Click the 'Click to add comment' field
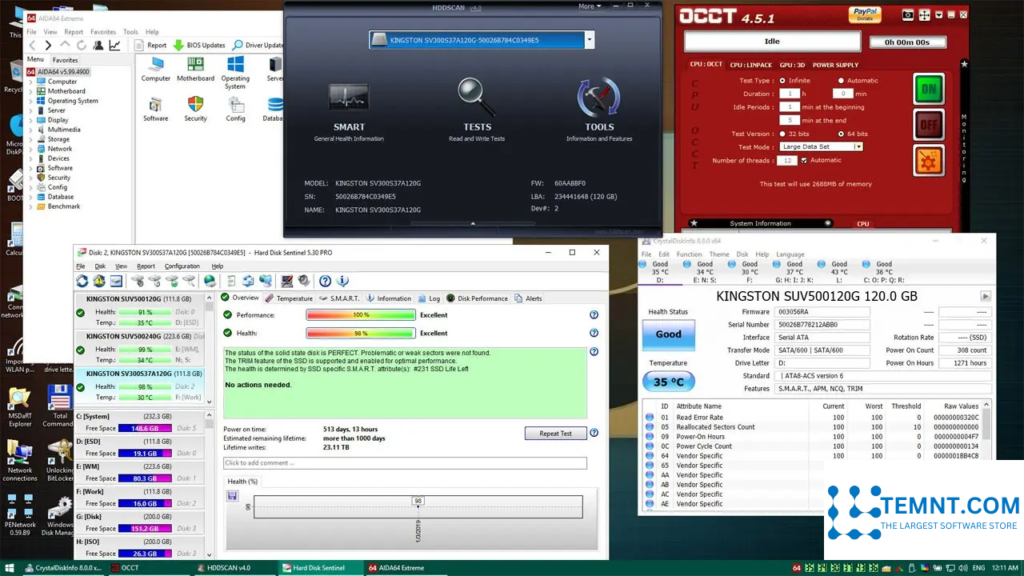 (405, 463)
